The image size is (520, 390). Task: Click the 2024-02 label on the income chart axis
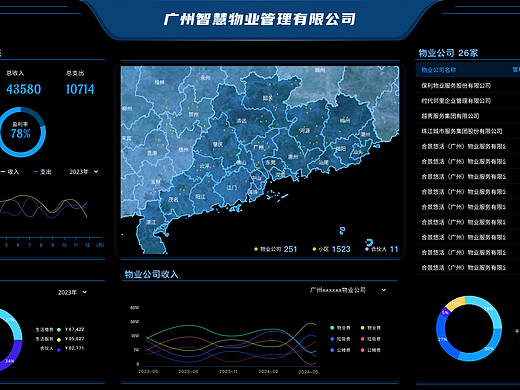click(268, 371)
